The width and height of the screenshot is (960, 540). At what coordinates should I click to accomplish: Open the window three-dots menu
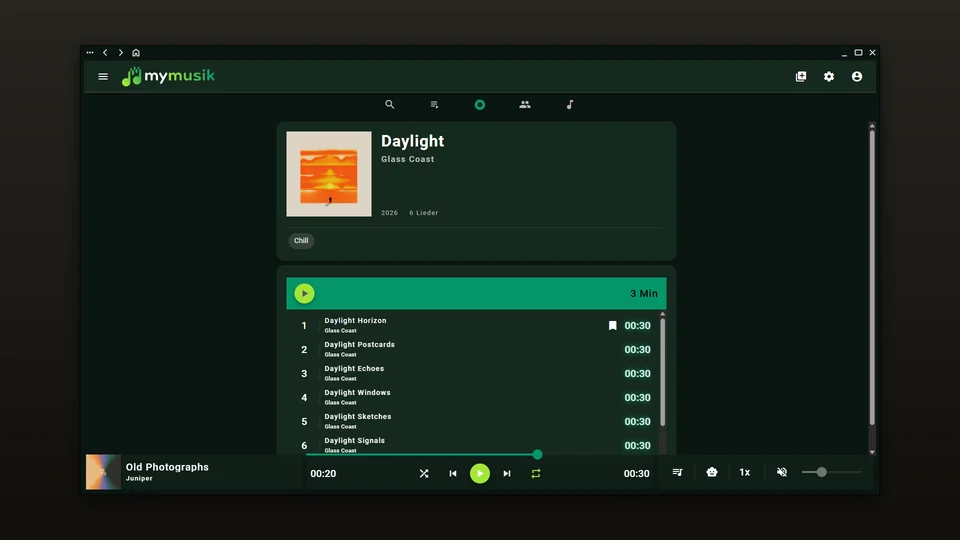pyautogui.click(x=90, y=53)
